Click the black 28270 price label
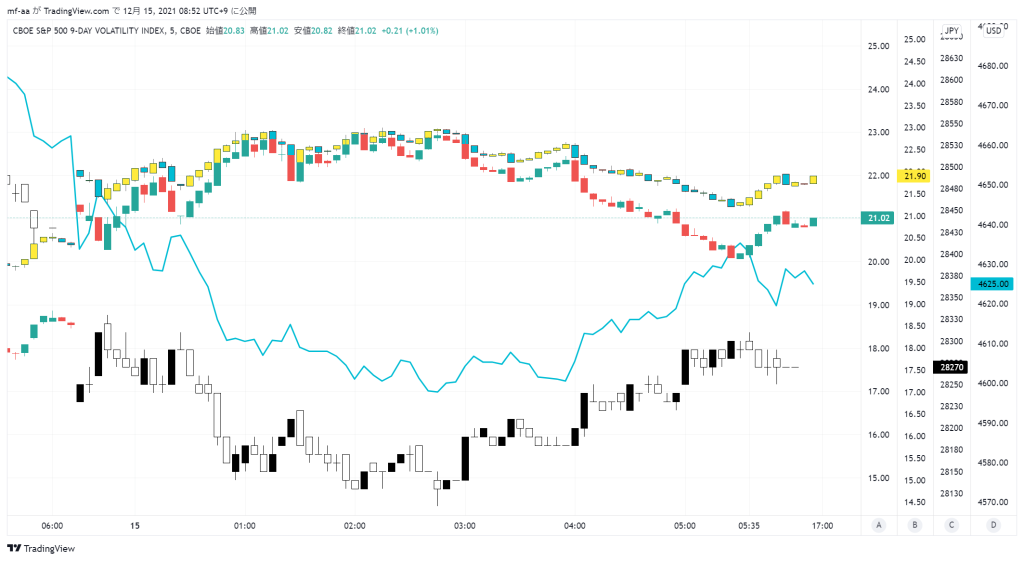 (952, 367)
